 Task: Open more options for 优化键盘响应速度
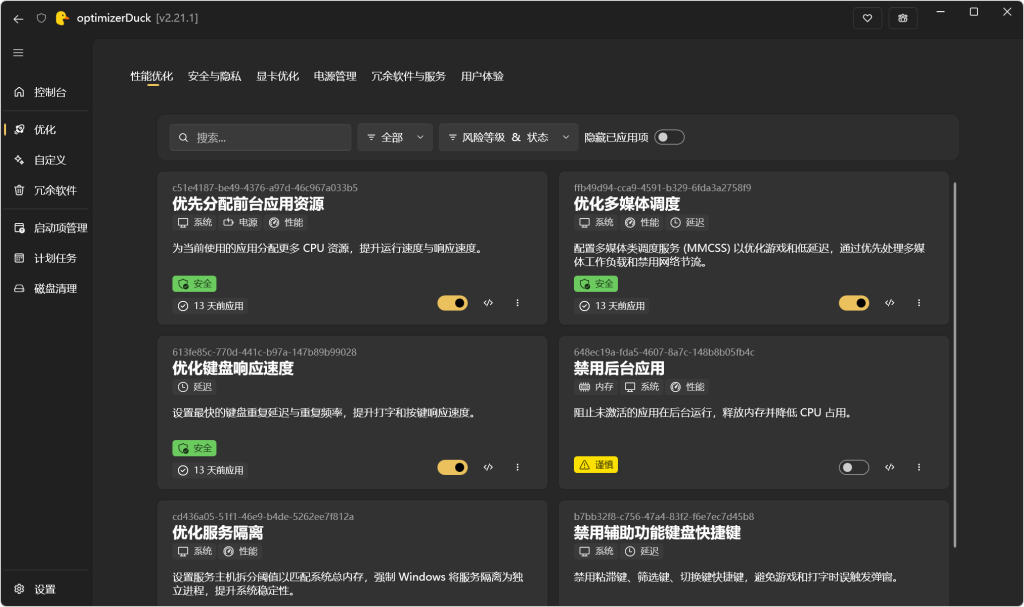point(517,467)
